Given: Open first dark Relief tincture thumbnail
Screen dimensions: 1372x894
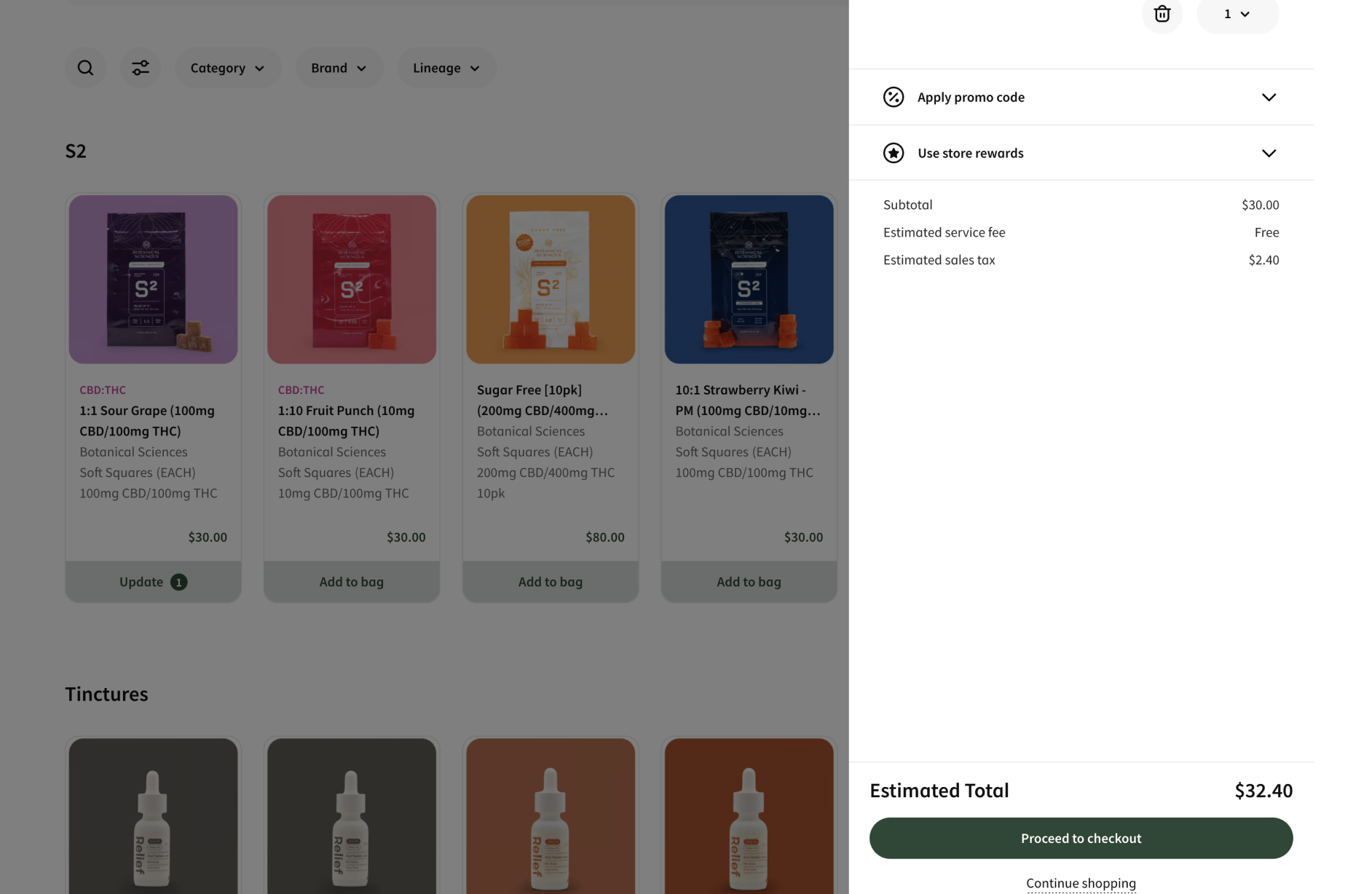Looking at the screenshot, I should click(x=153, y=816).
